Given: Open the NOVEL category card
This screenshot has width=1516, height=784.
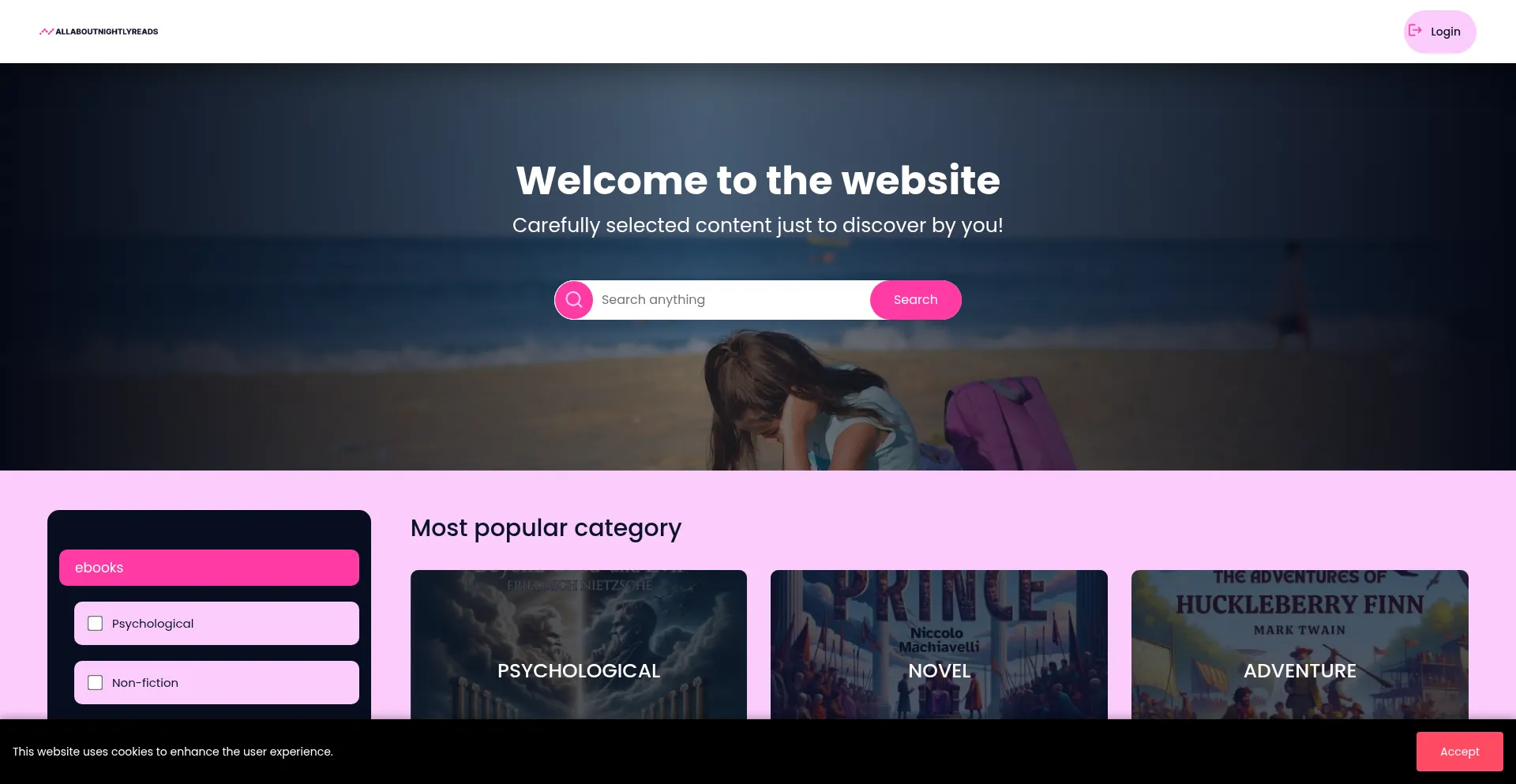Looking at the screenshot, I should tap(939, 644).
